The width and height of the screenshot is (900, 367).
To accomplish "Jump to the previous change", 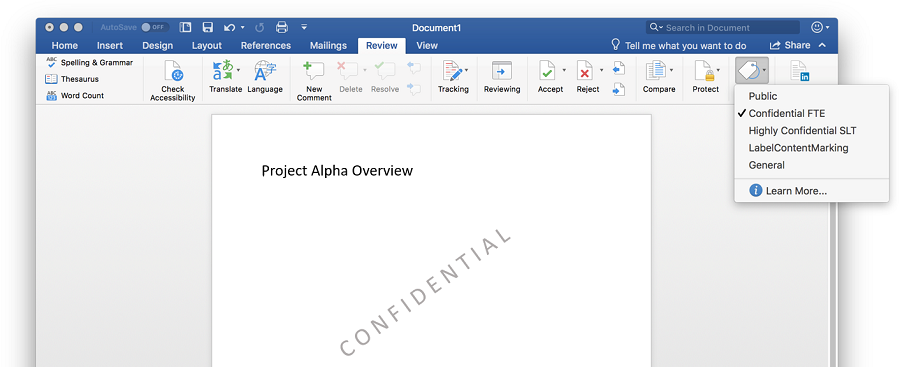I will [618, 69].
